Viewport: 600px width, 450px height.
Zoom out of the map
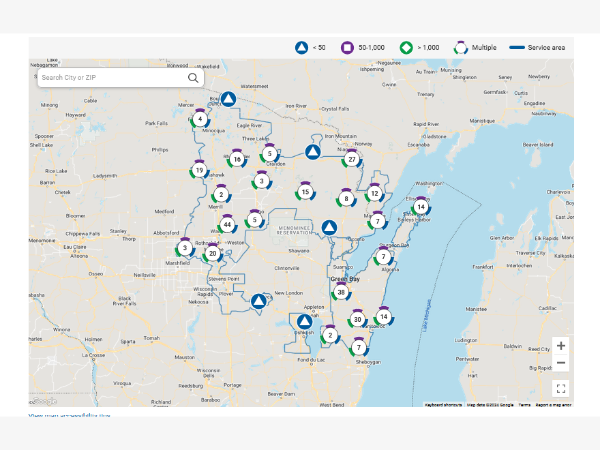coord(561,363)
